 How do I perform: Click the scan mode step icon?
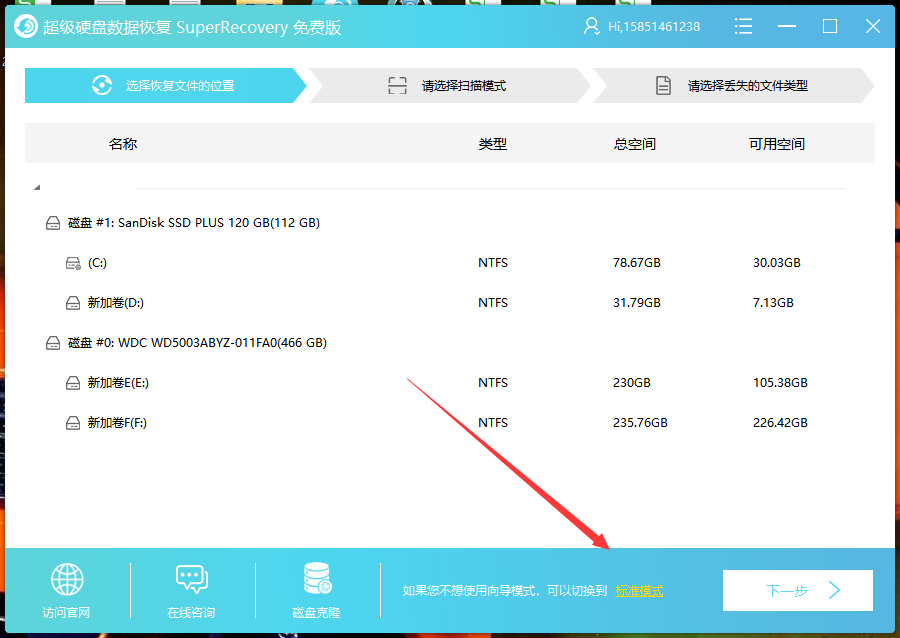tap(397, 85)
